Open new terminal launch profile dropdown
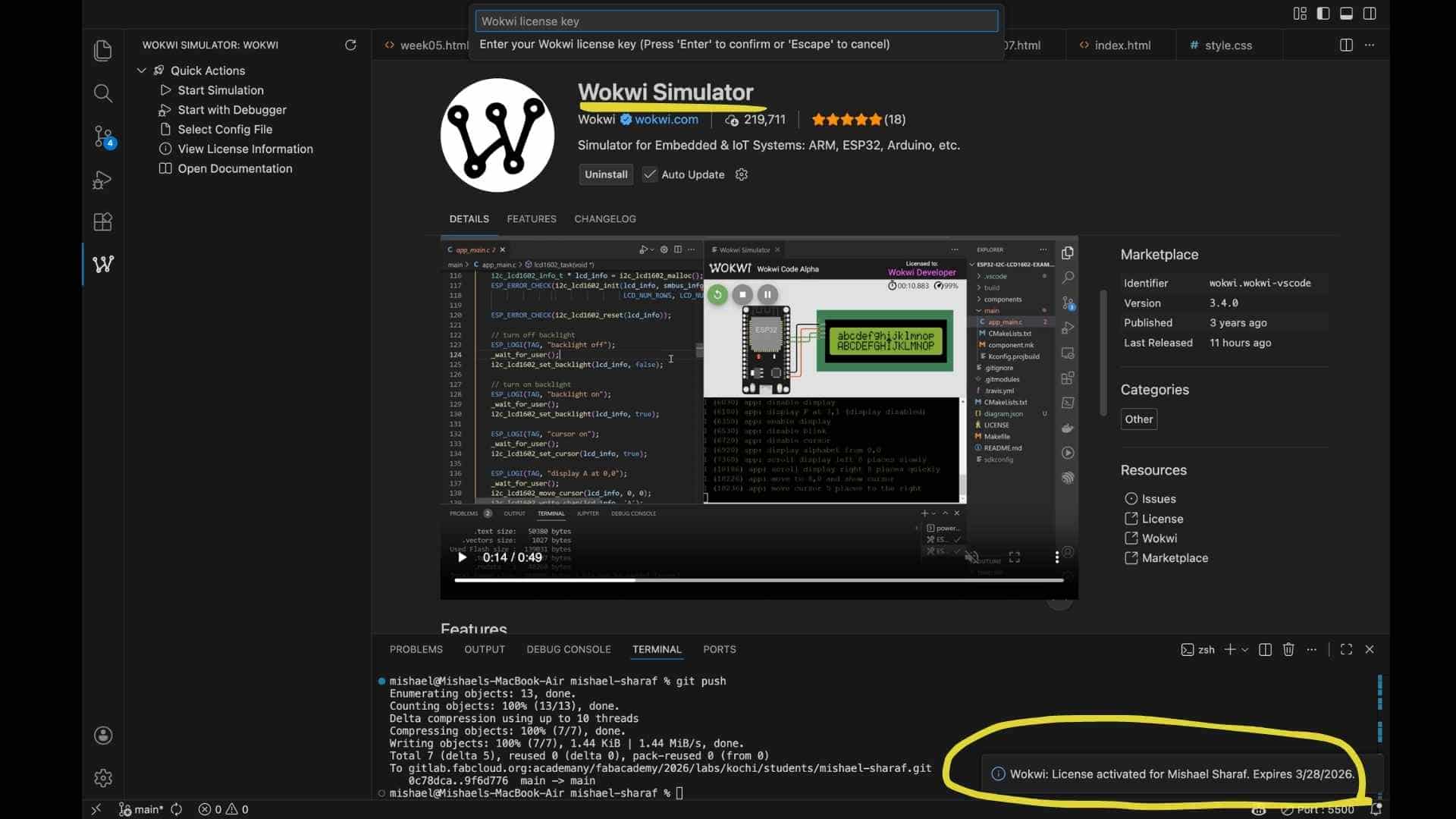 coord(1245,649)
